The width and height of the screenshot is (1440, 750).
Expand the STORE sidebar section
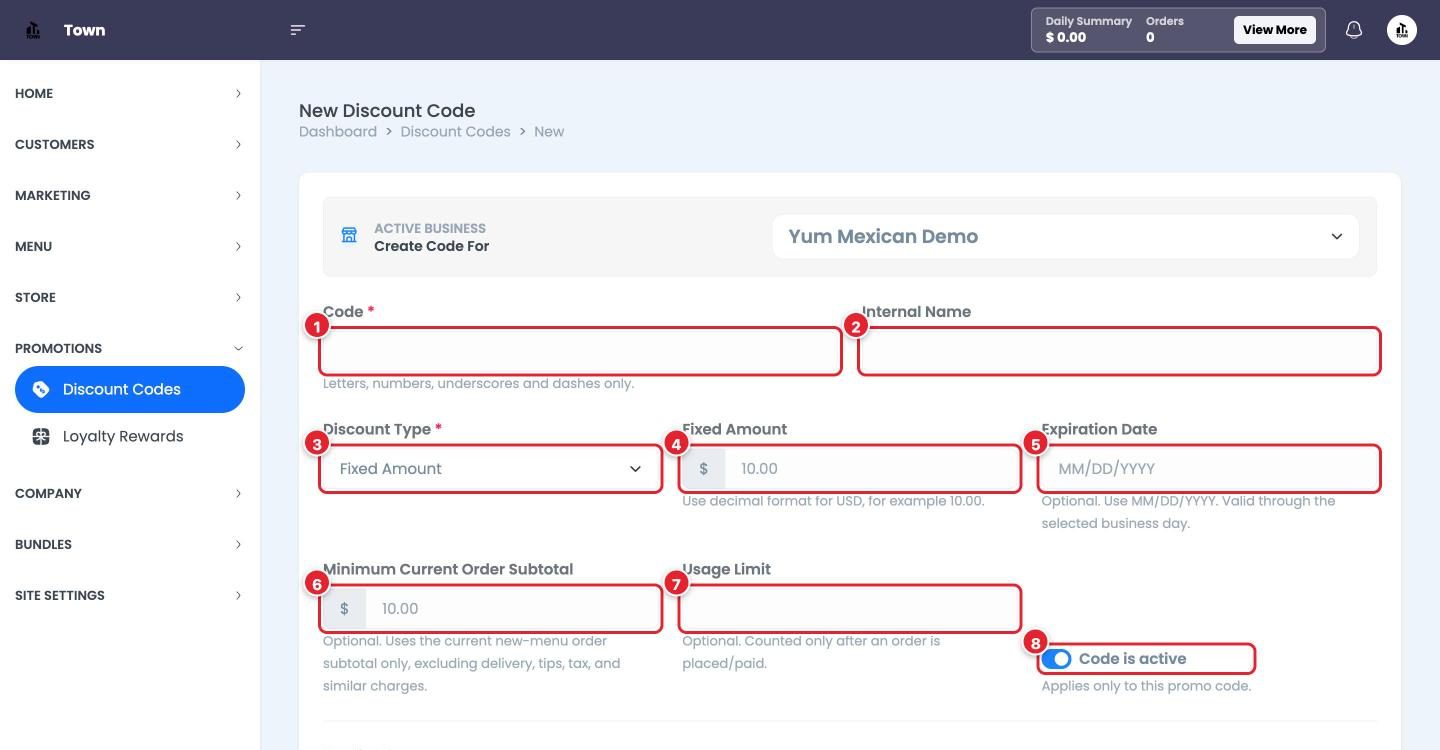click(129, 298)
